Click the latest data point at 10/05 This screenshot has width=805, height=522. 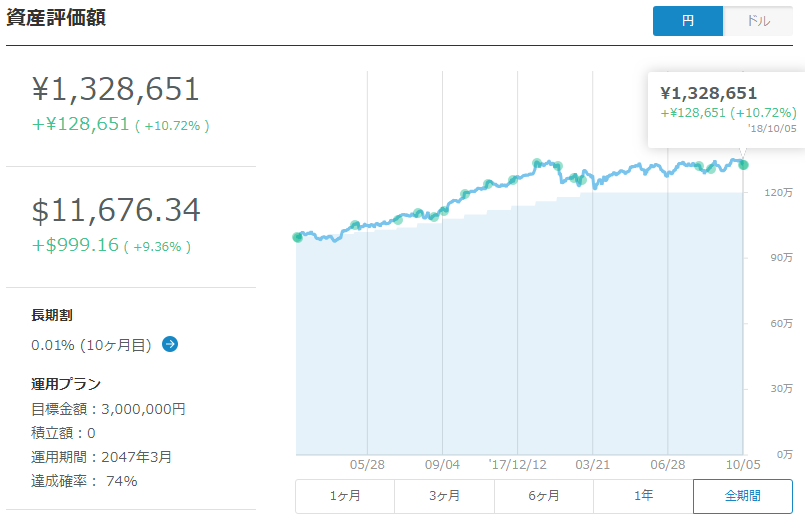743,165
